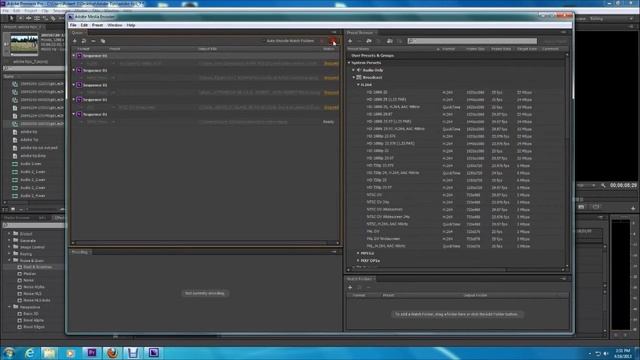
Task: Select the Watch Folders tab
Action: tap(360, 279)
